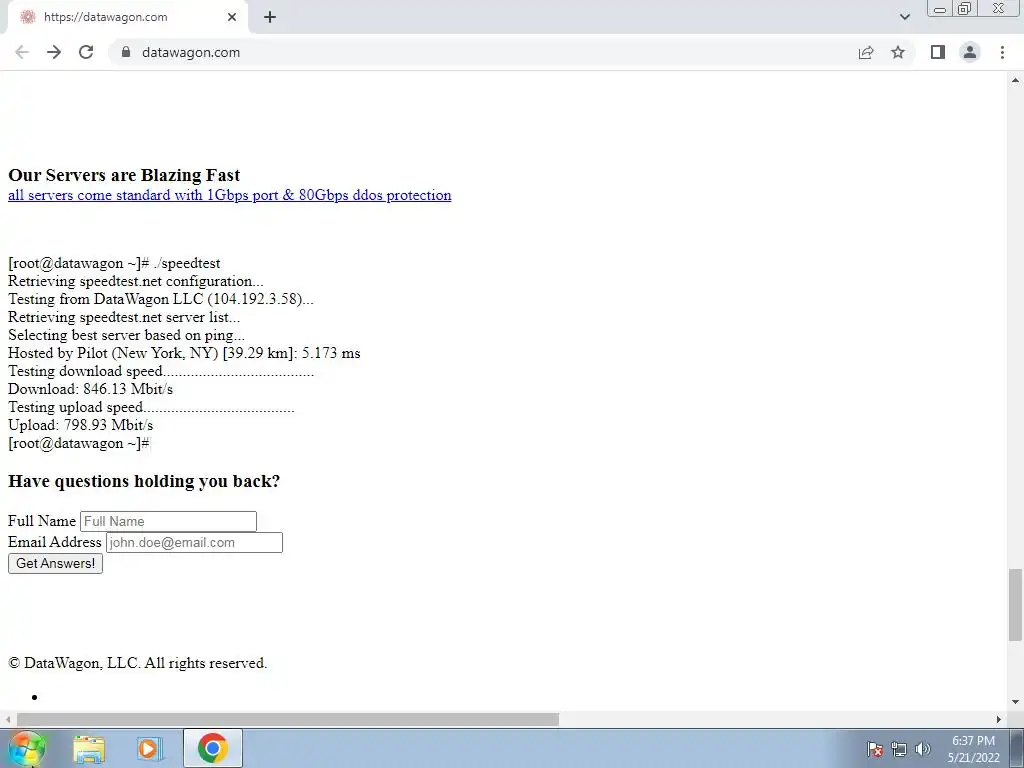Select the https://datawagon.com tab
Viewport: 1024px width, 768px height.
127,17
